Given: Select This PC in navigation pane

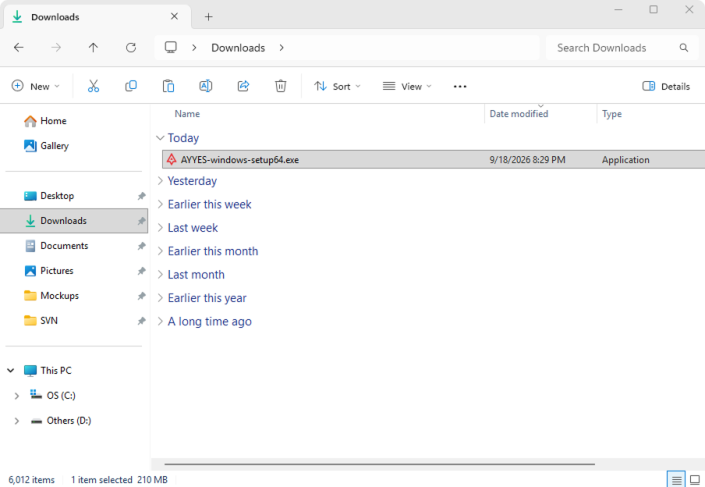Looking at the screenshot, I should [x=48, y=371].
